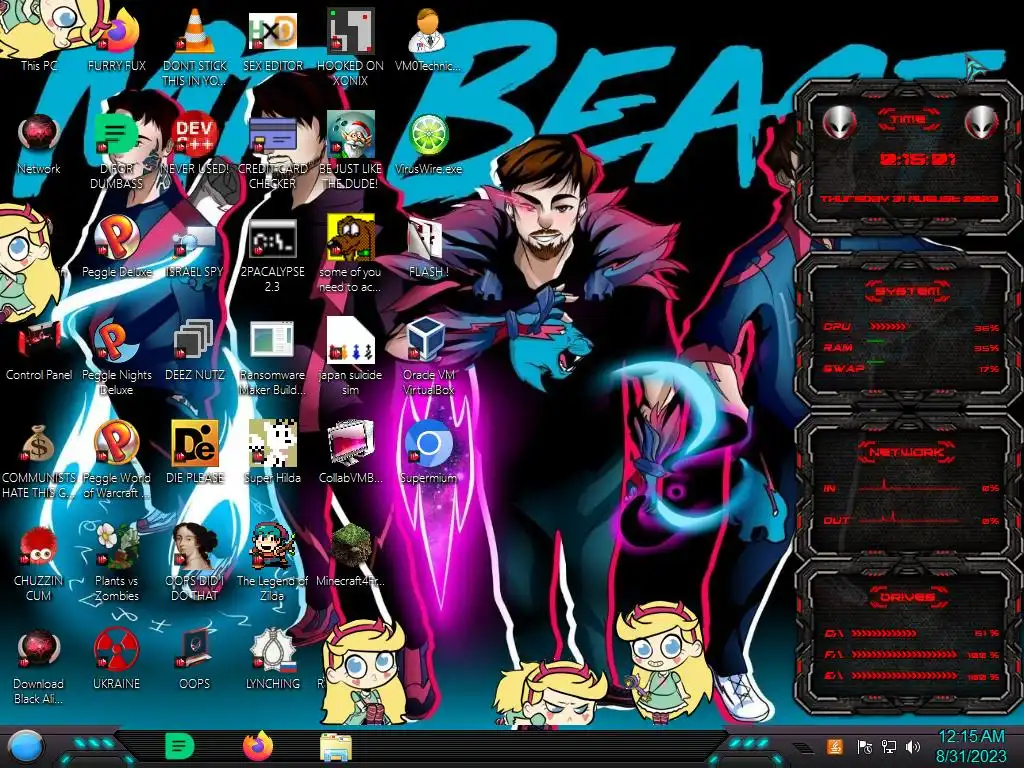This screenshot has width=1024, height=768.
Task: Open the Peggle Deluxe shortcut
Action: pos(116,247)
